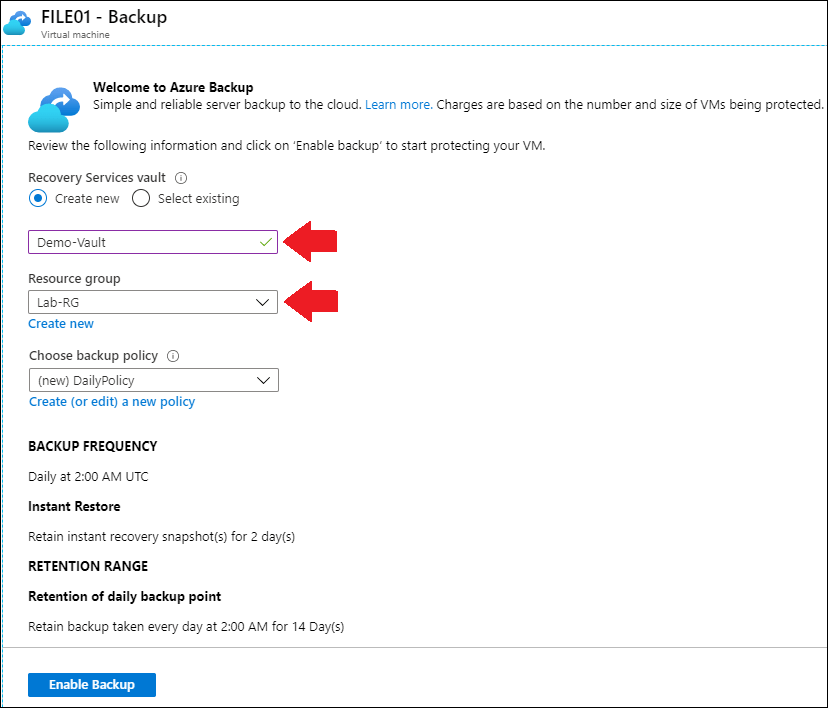Viewport: 828px width, 708px height.
Task: Click the Resource group label
Action: (x=74, y=279)
